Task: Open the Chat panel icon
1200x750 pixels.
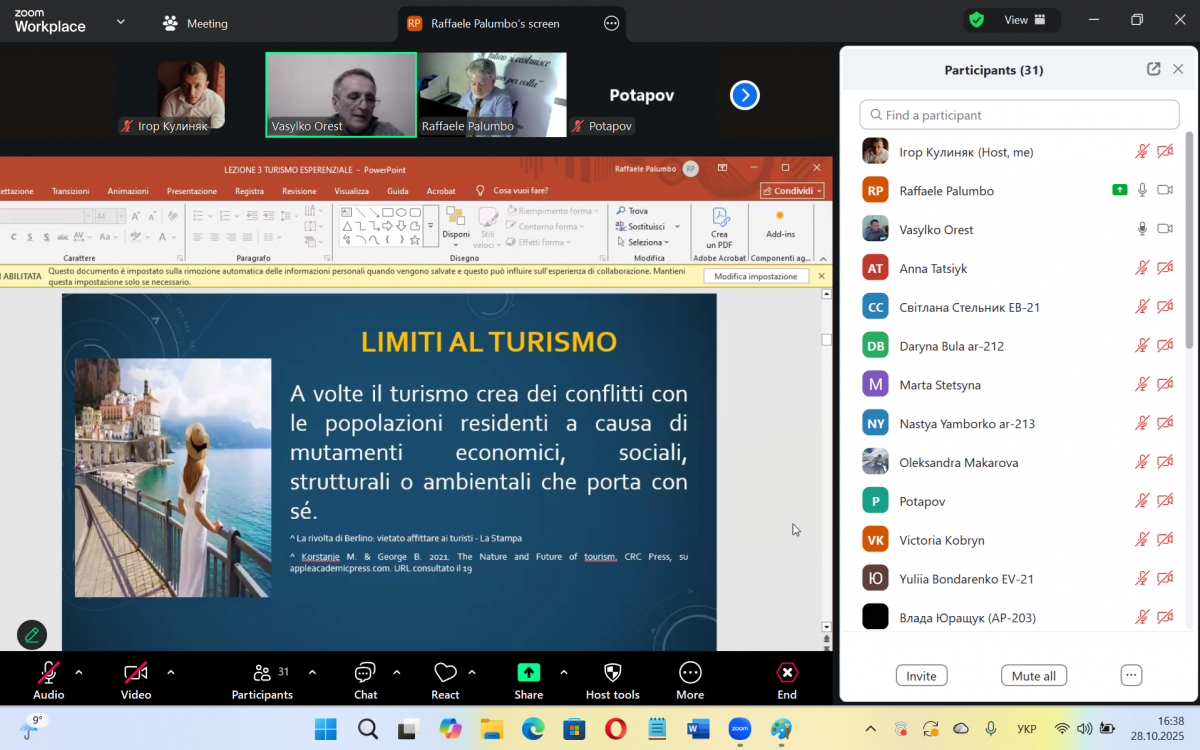Action: coord(365,673)
